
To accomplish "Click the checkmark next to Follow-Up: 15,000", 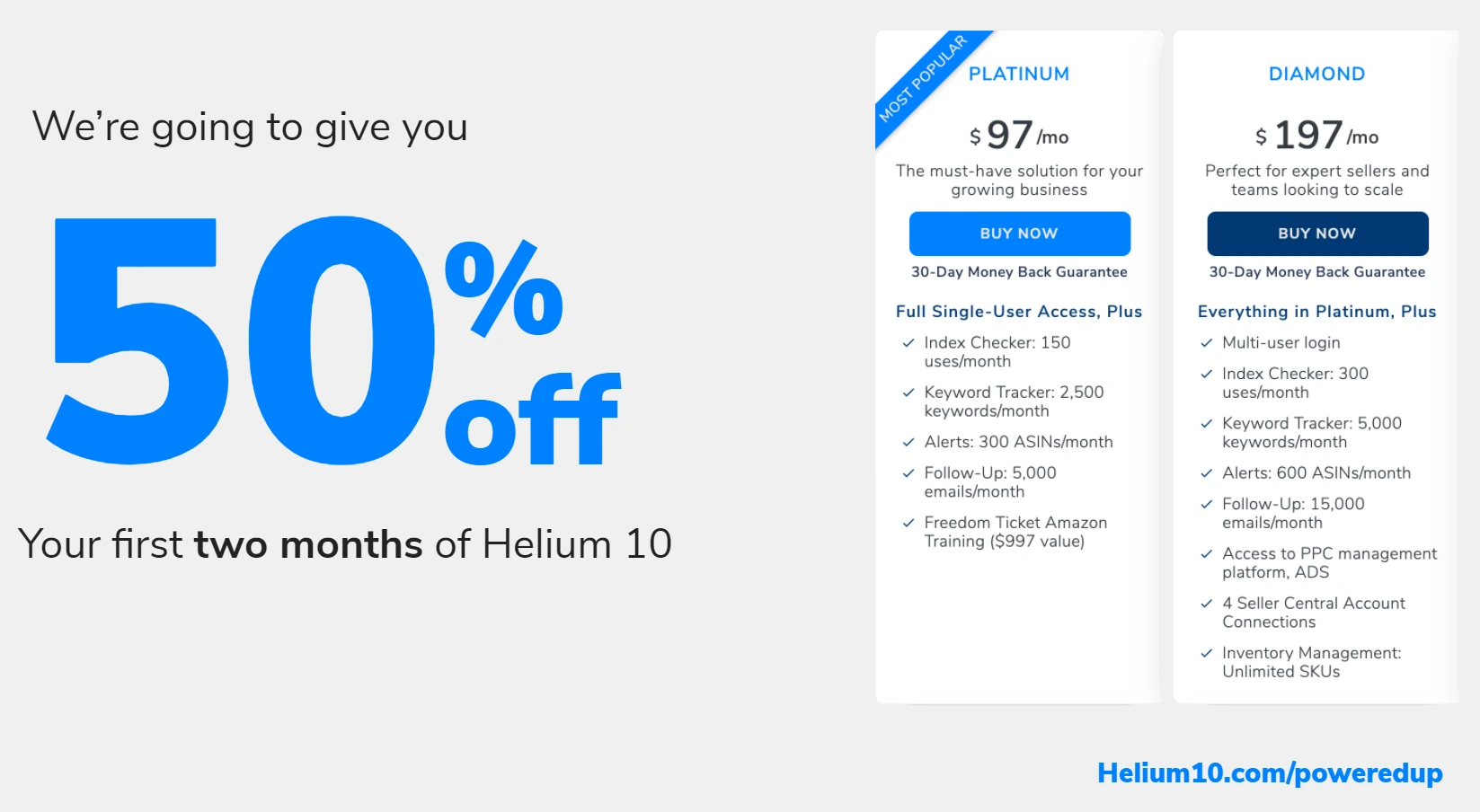I will coord(1207,505).
